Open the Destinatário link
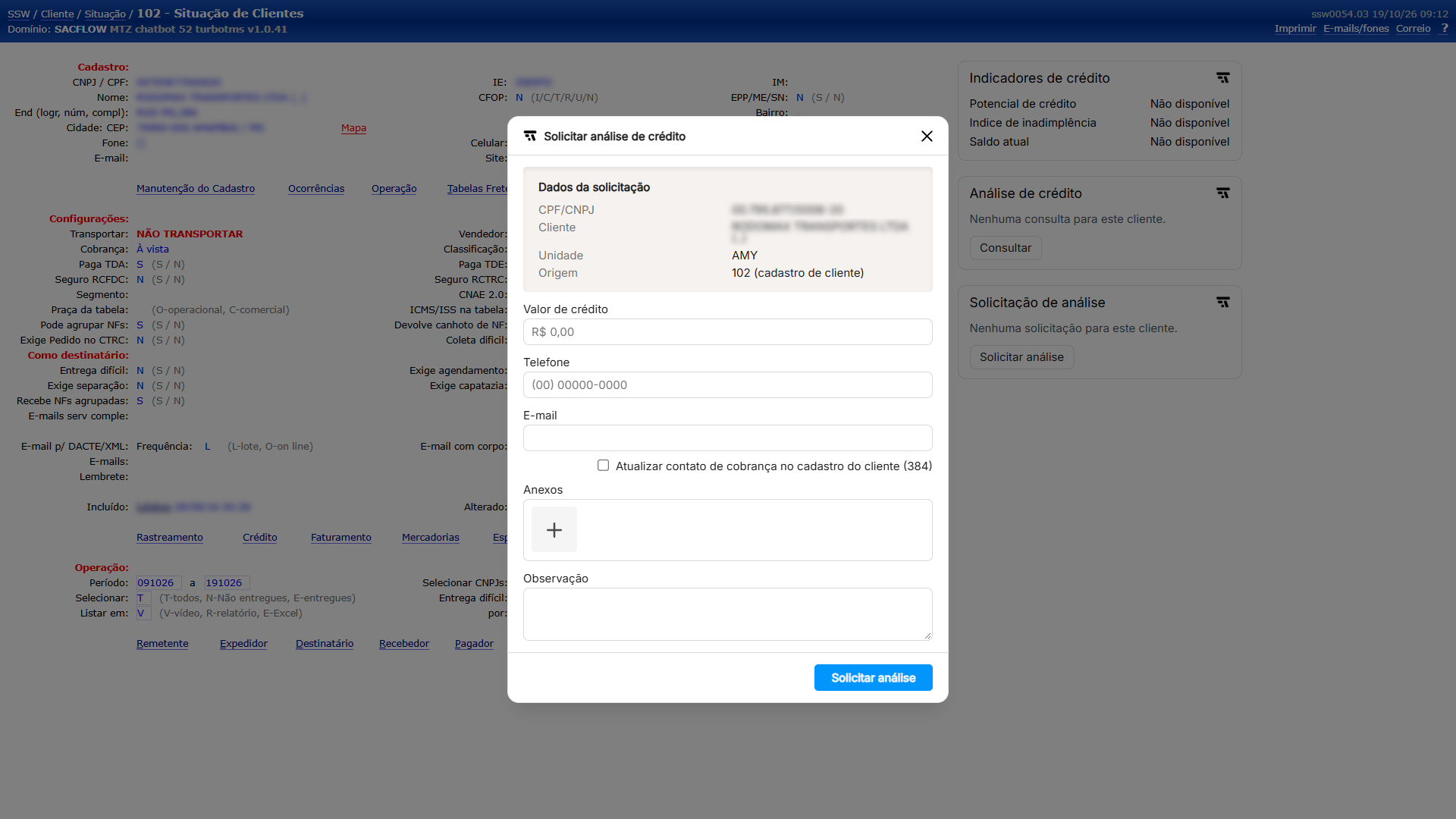 [325, 644]
